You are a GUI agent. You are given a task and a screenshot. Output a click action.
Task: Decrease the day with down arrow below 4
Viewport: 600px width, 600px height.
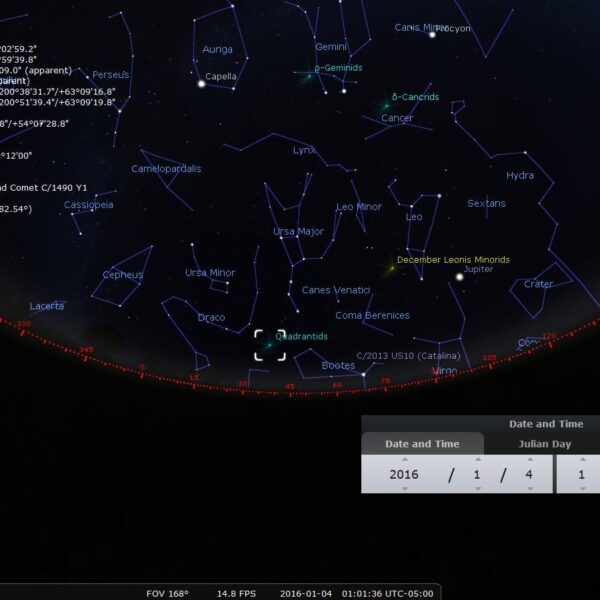point(530,489)
